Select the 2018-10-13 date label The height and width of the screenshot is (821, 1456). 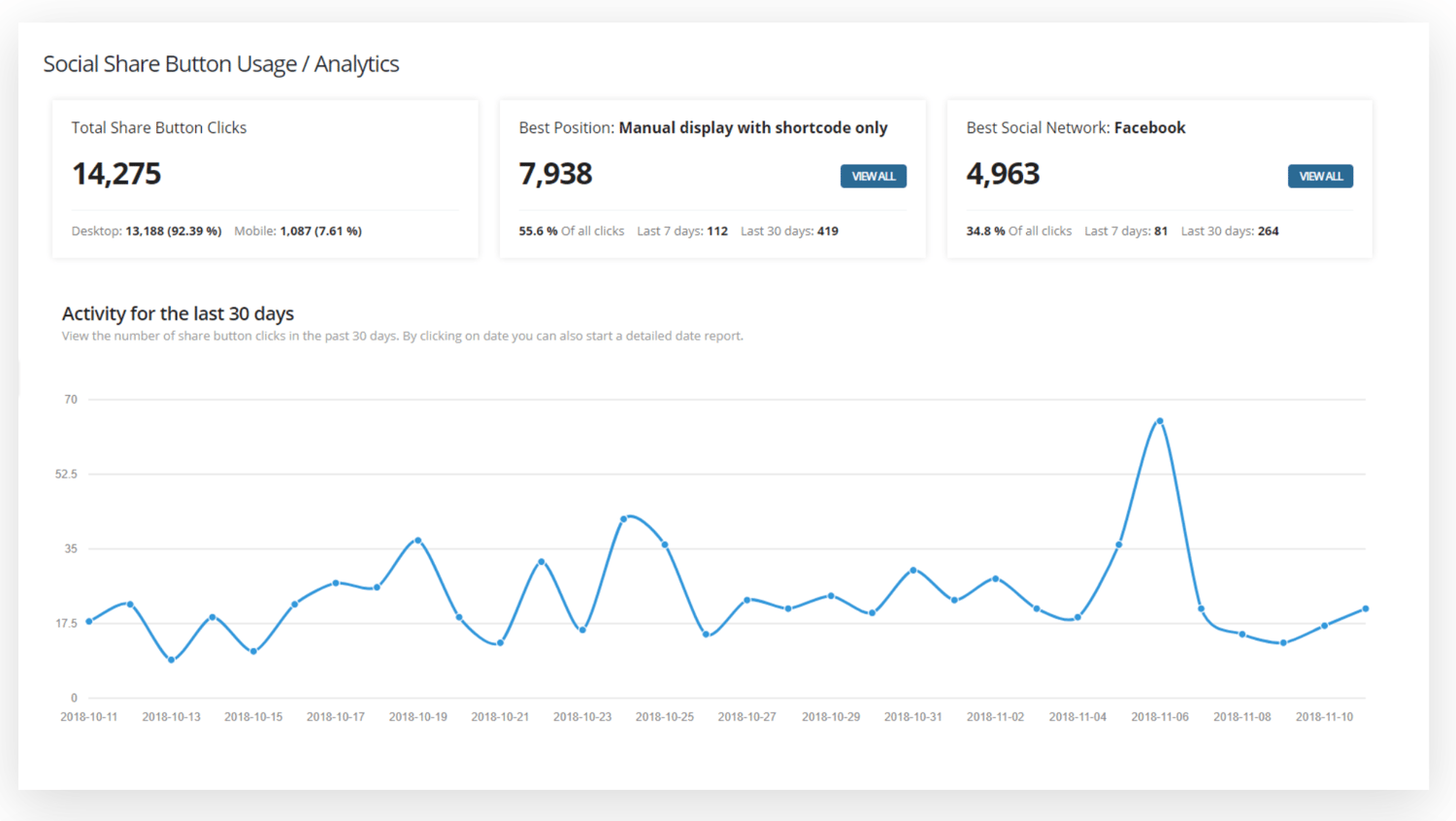click(x=171, y=717)
